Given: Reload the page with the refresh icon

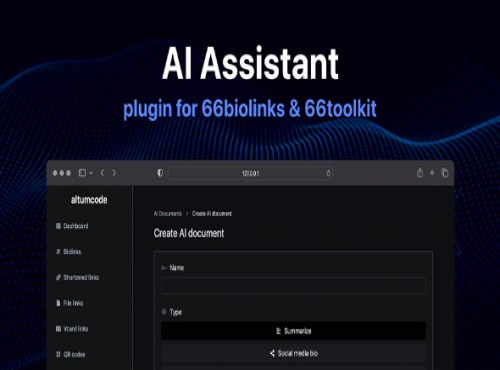Looking at the screenshot, I should point(328,173).
